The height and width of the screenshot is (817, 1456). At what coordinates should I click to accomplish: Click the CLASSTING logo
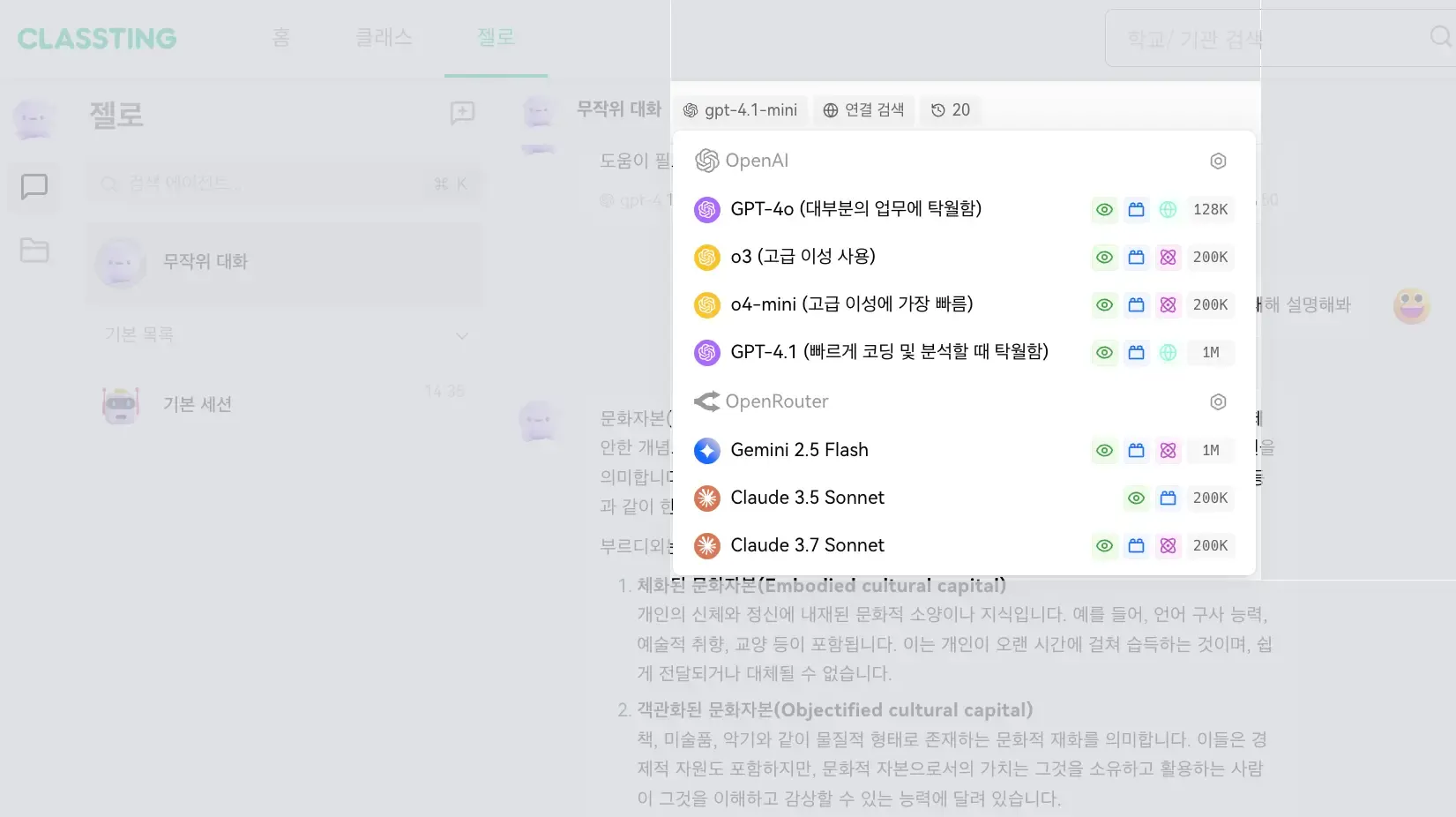click(97, 38)
